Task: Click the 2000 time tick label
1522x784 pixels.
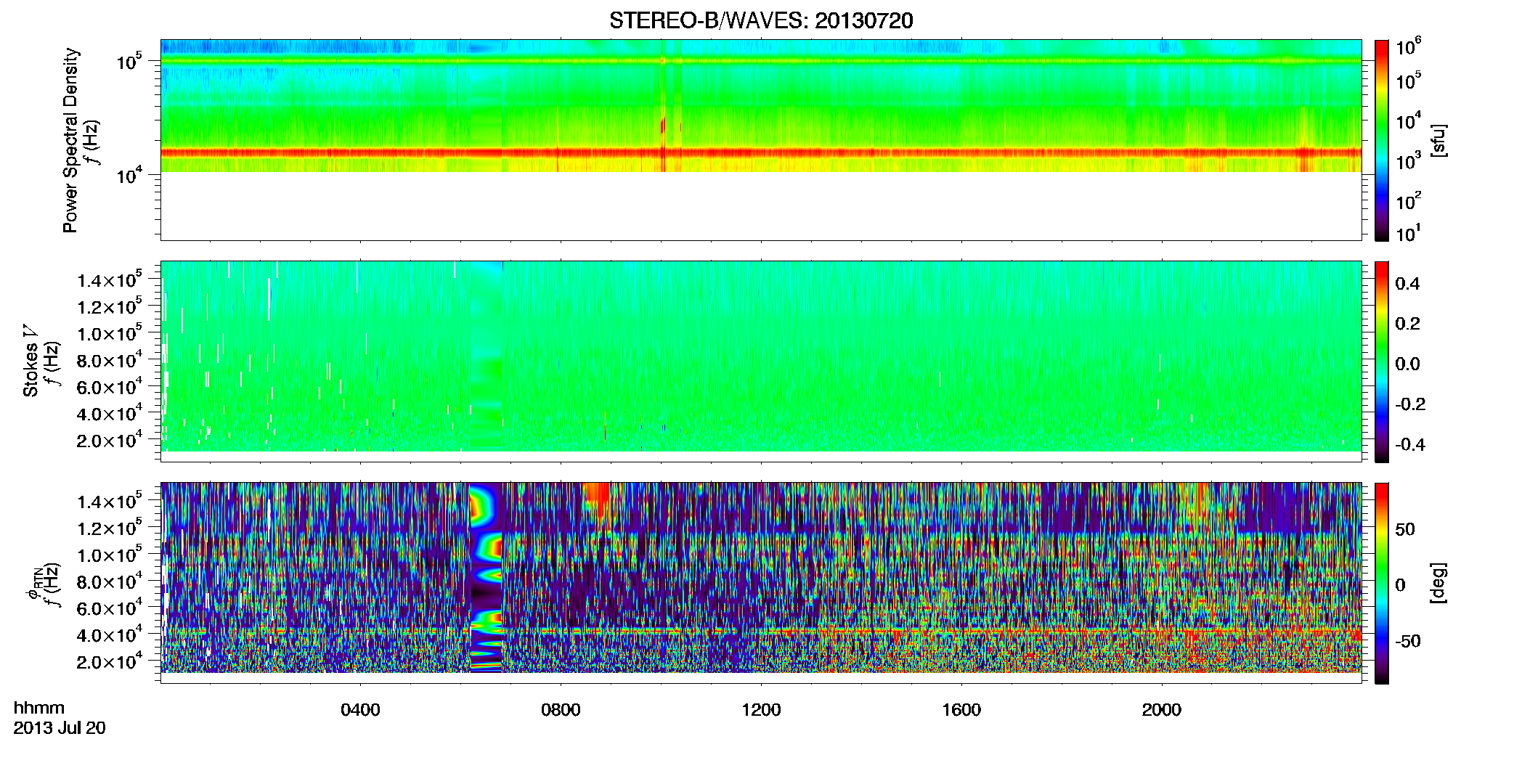Action: click(x=1162, y=710)
